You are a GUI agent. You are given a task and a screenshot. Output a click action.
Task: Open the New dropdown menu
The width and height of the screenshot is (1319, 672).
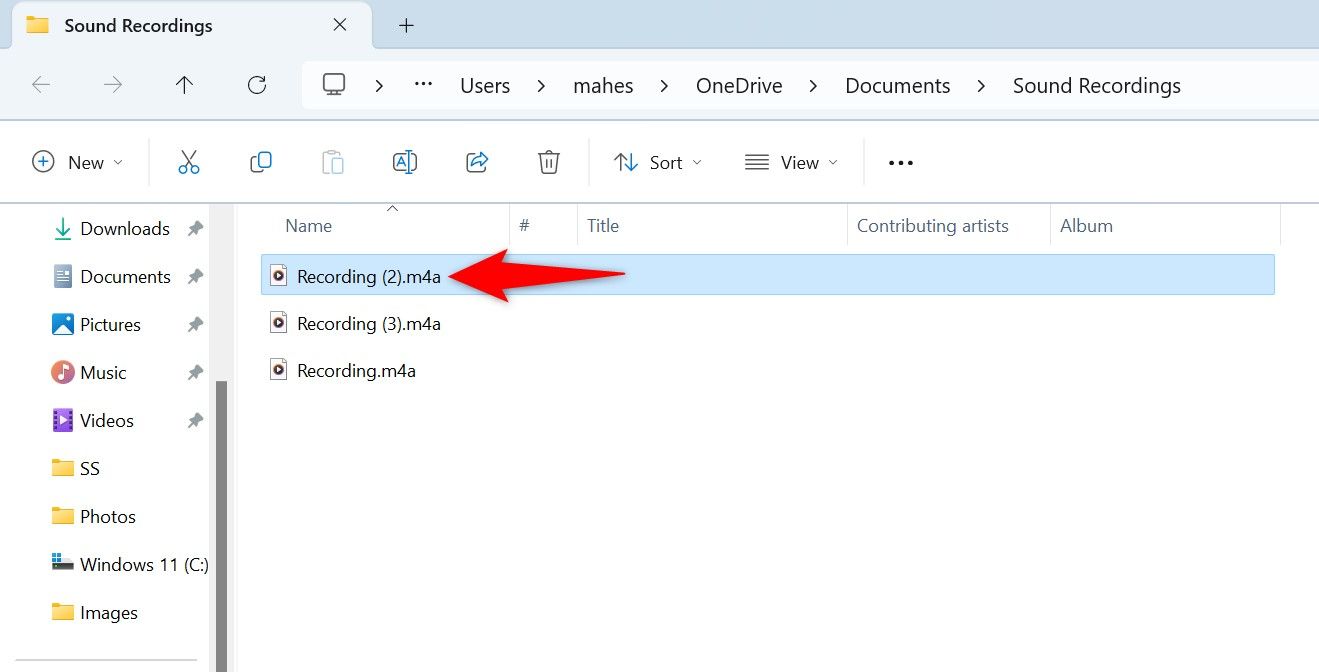(78, 162)
